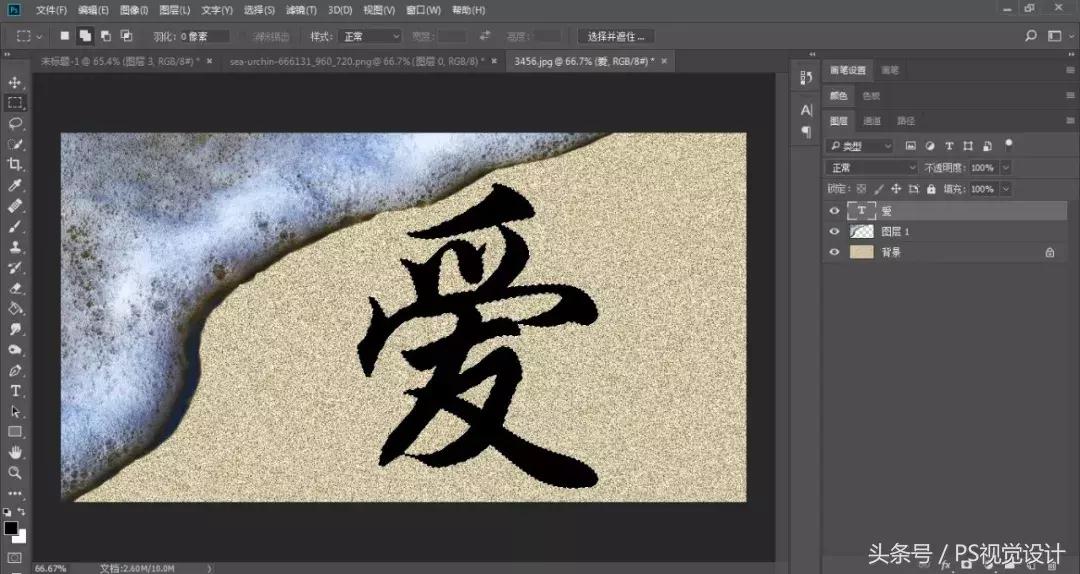Viewport: 1080px width, 574px height.
Task: Select the Horizontal Type tool
Action: point(15,391)
